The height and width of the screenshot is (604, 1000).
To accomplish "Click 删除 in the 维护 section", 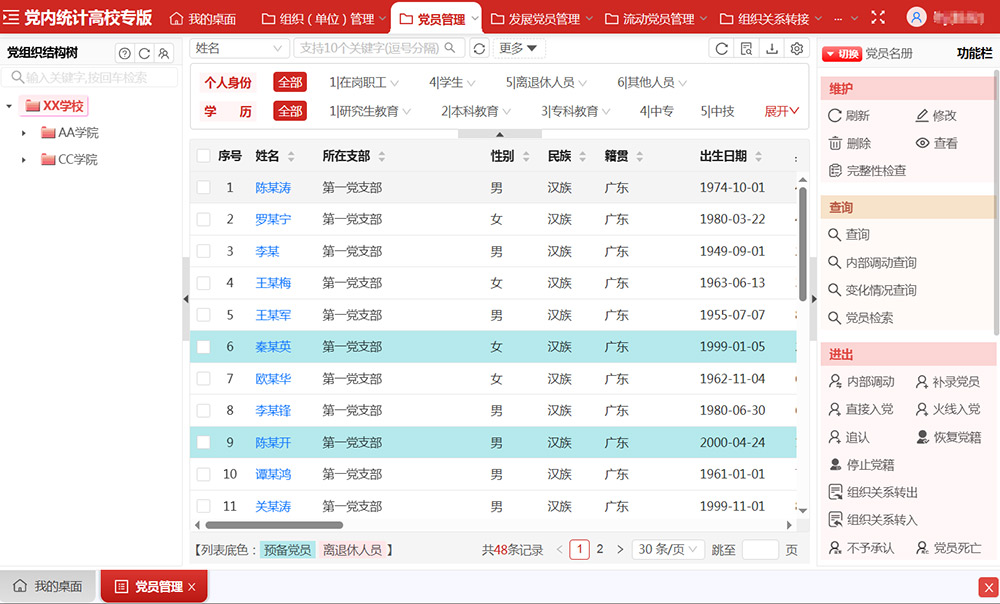I will [x=849, y=144].
